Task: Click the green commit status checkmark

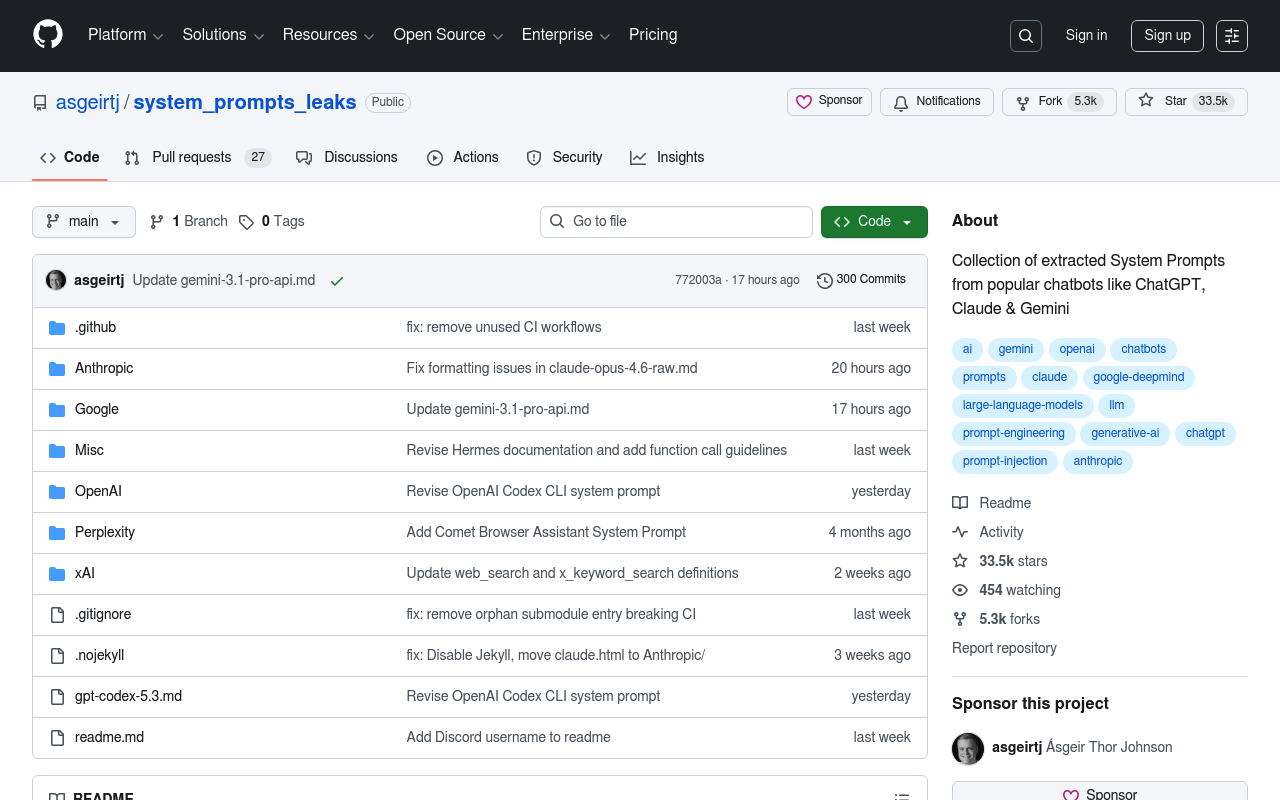Action: point(337,281)
